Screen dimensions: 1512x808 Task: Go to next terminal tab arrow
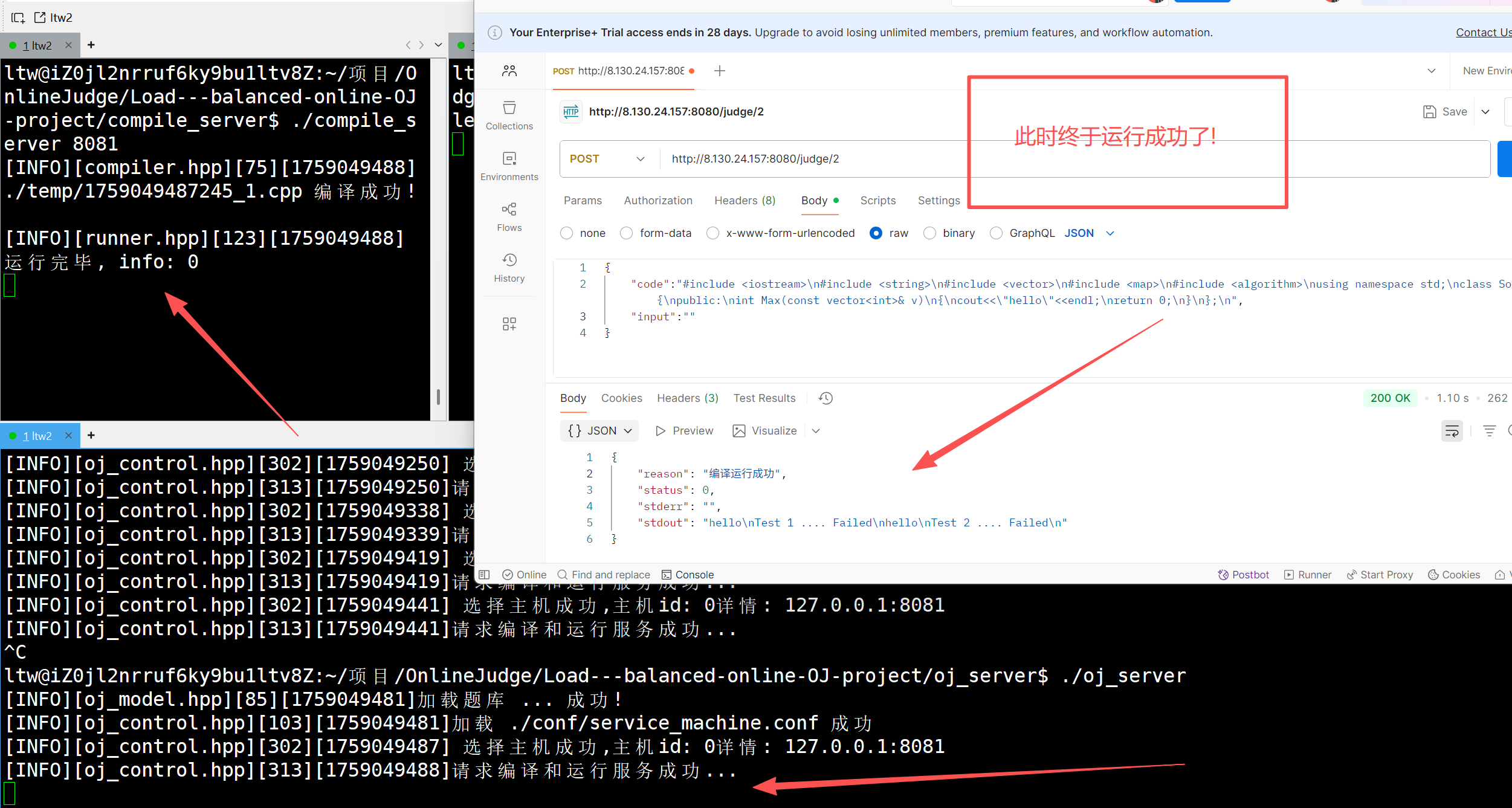click(422, 45)
